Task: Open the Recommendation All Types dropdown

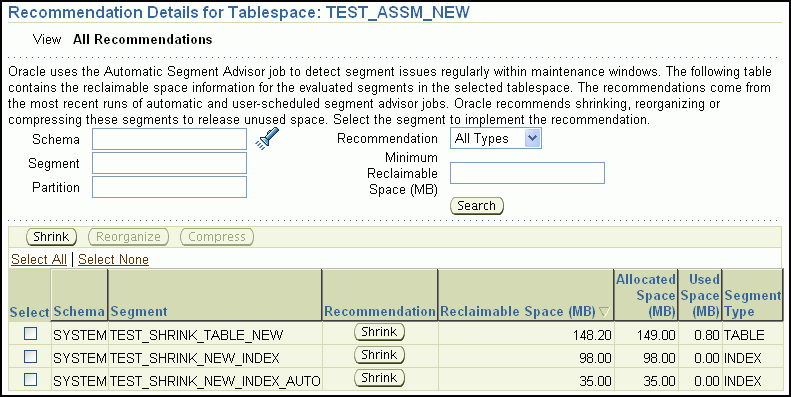Action: tap(495, 138)
